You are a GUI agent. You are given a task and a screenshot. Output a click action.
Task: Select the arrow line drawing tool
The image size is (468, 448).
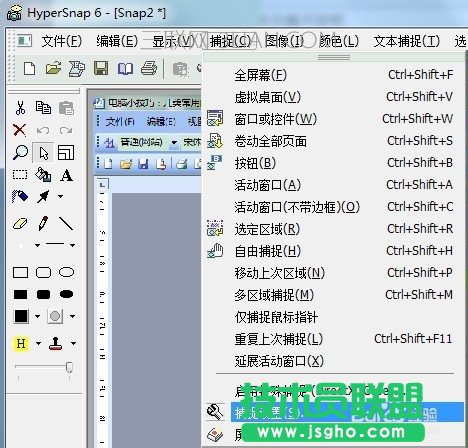43,196
